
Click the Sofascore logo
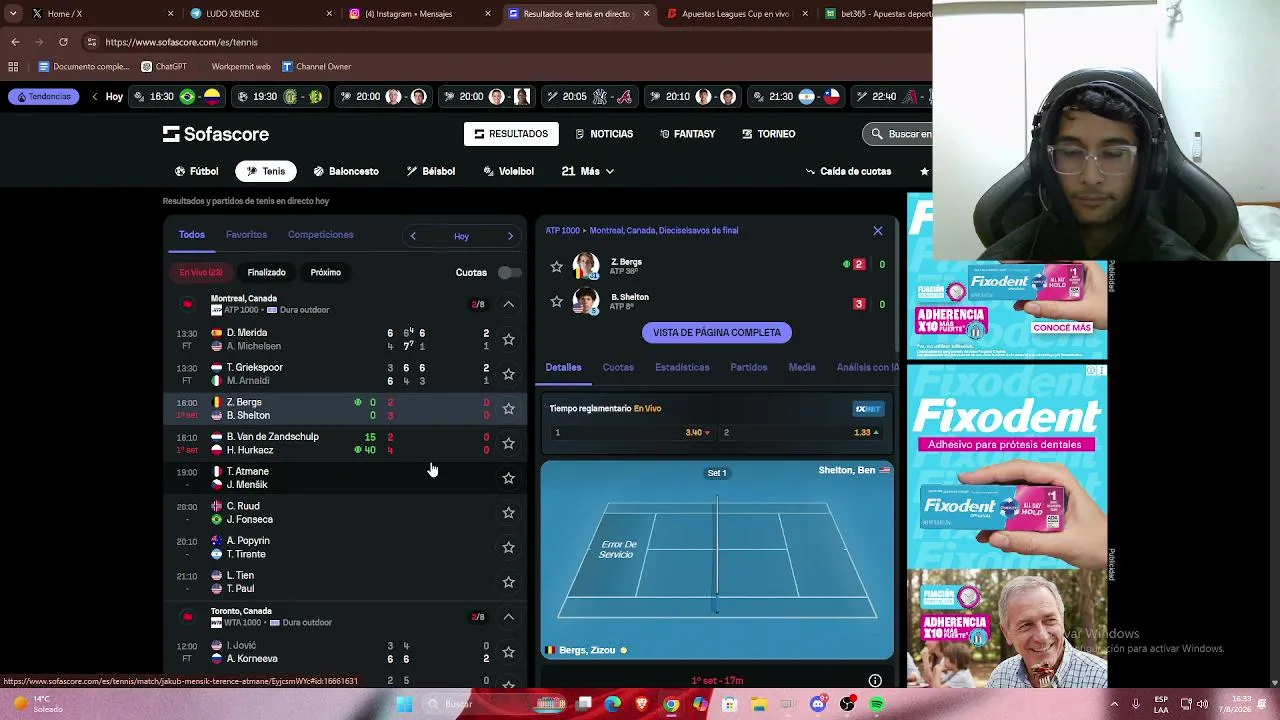coord(216,134)
